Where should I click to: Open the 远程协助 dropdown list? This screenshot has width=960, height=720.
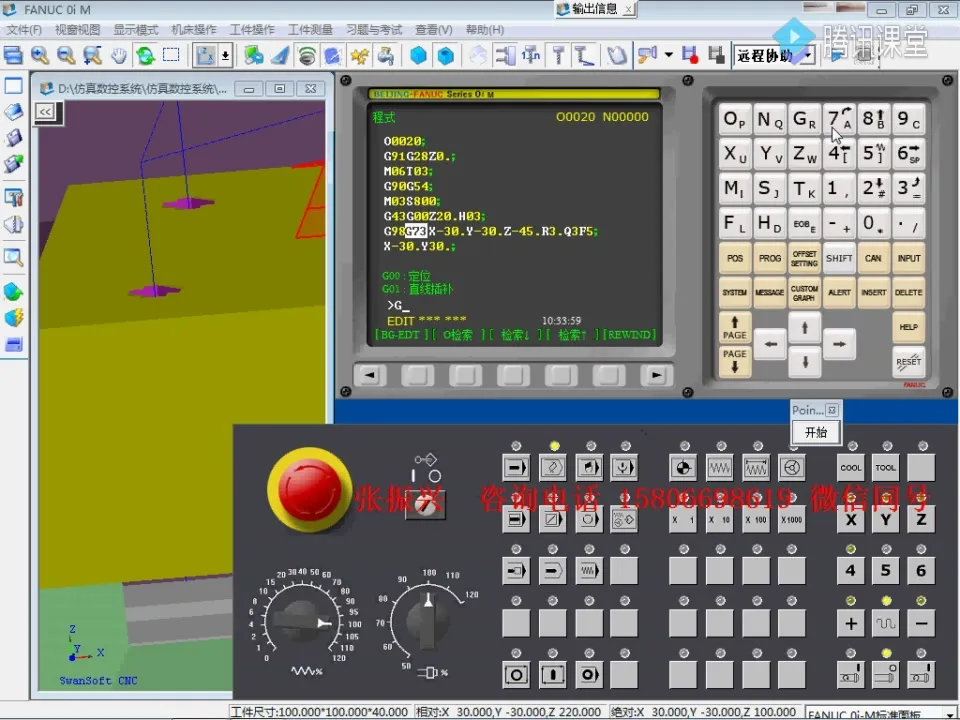click(807, 56)
